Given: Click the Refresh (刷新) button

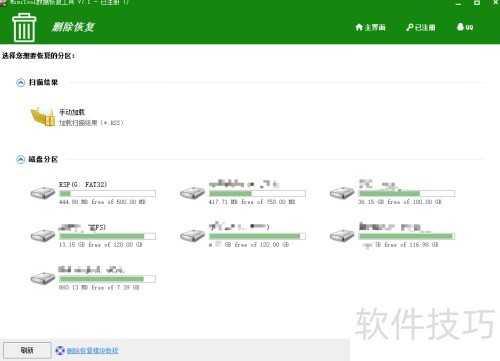Looking at the screenshot, I should [27, 350].
